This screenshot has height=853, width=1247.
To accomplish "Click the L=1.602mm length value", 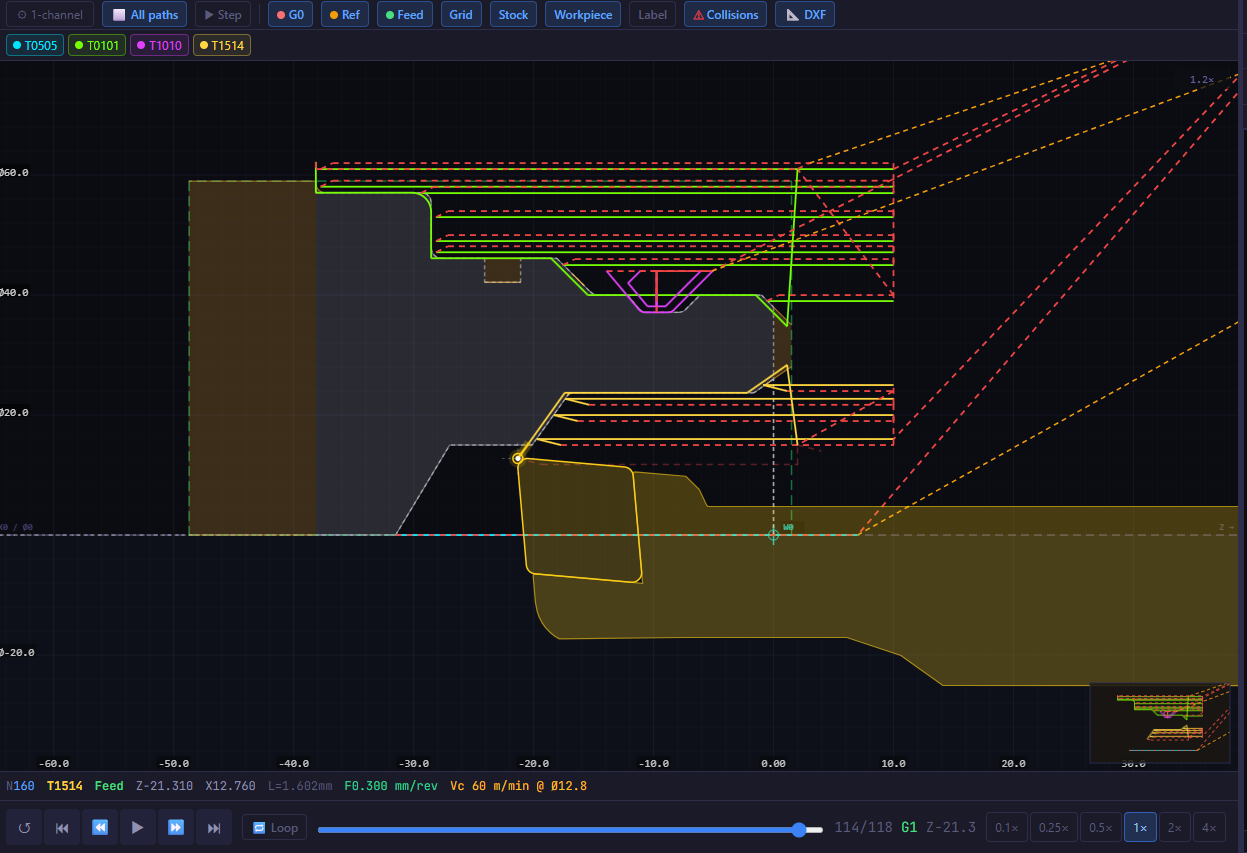I will point(300,786).
